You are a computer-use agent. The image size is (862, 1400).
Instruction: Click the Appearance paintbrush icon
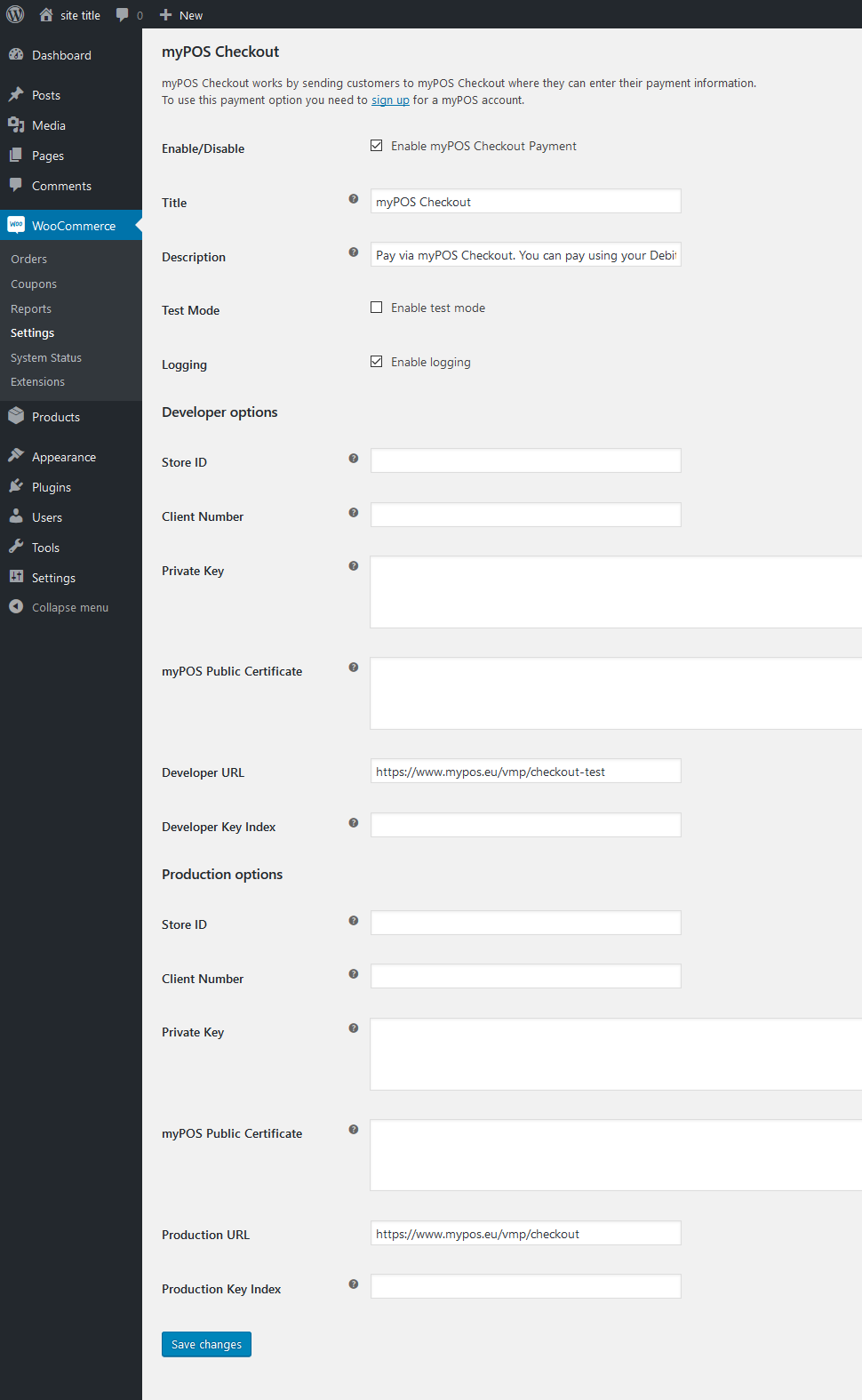16,456
